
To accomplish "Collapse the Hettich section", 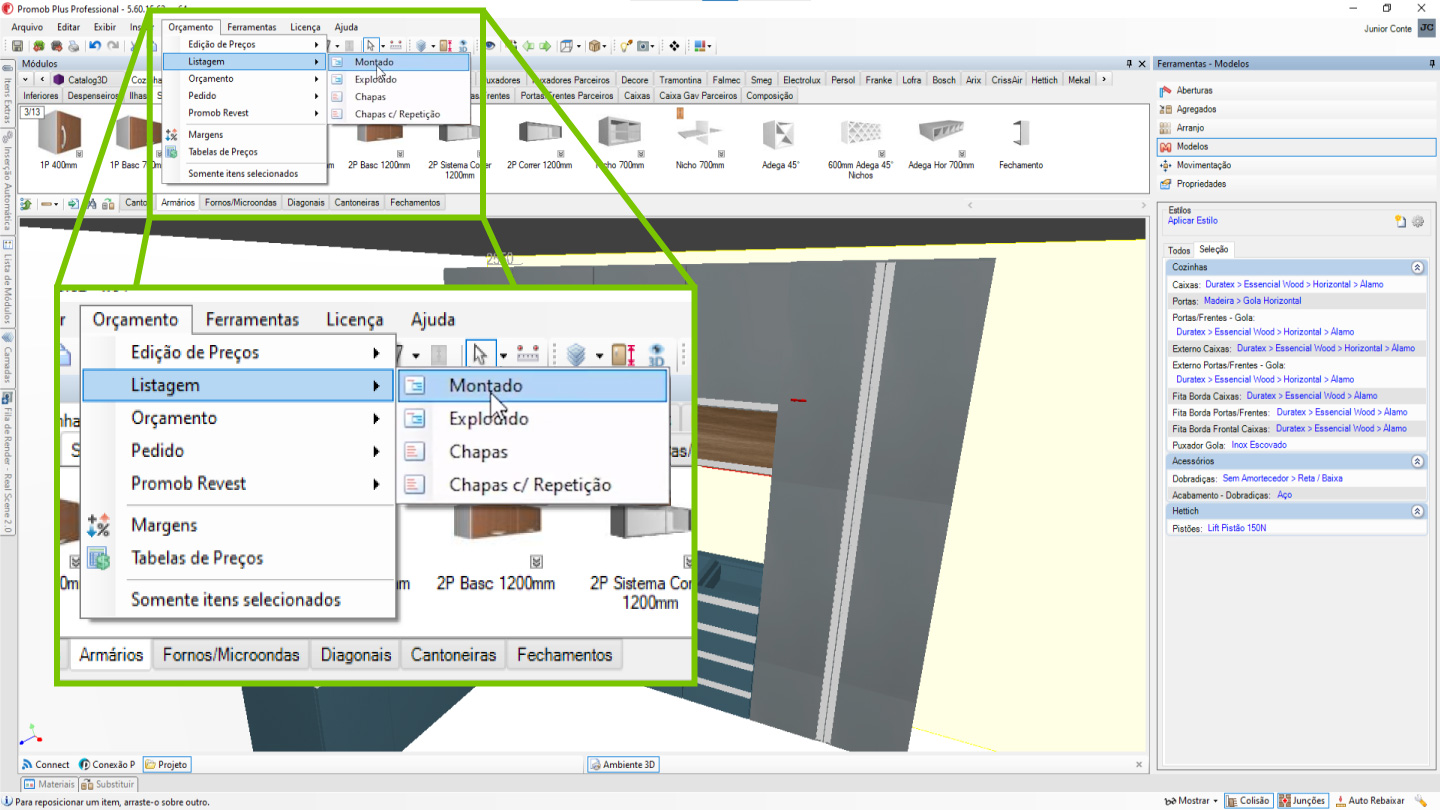I will [x=1417, y=511].
